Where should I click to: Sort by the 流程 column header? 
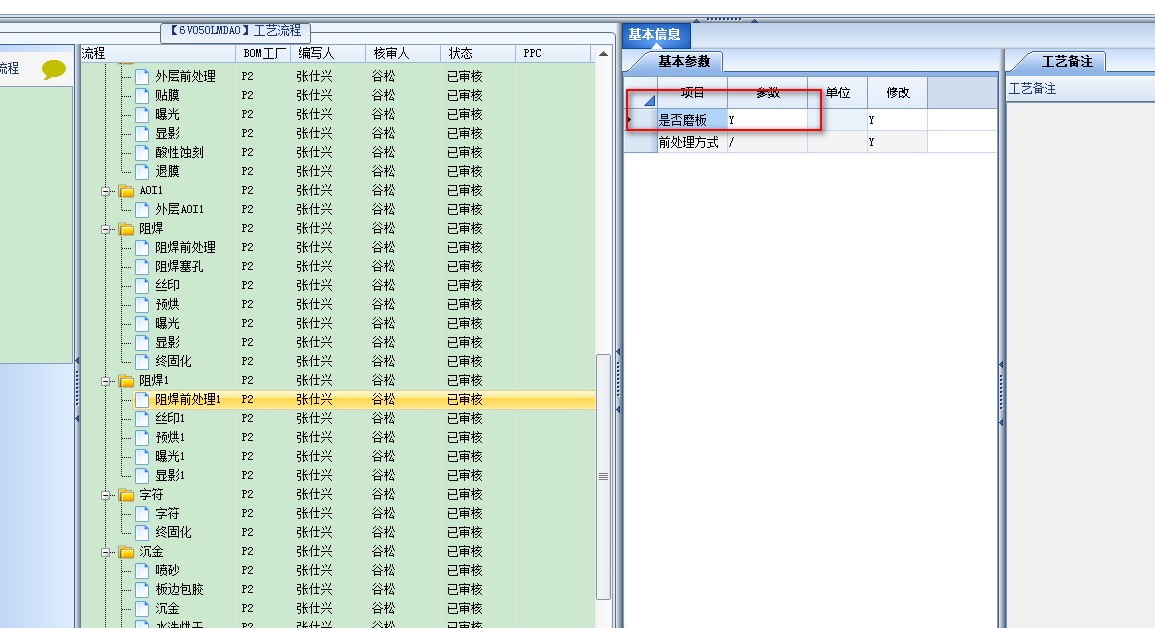coord(158,54)
